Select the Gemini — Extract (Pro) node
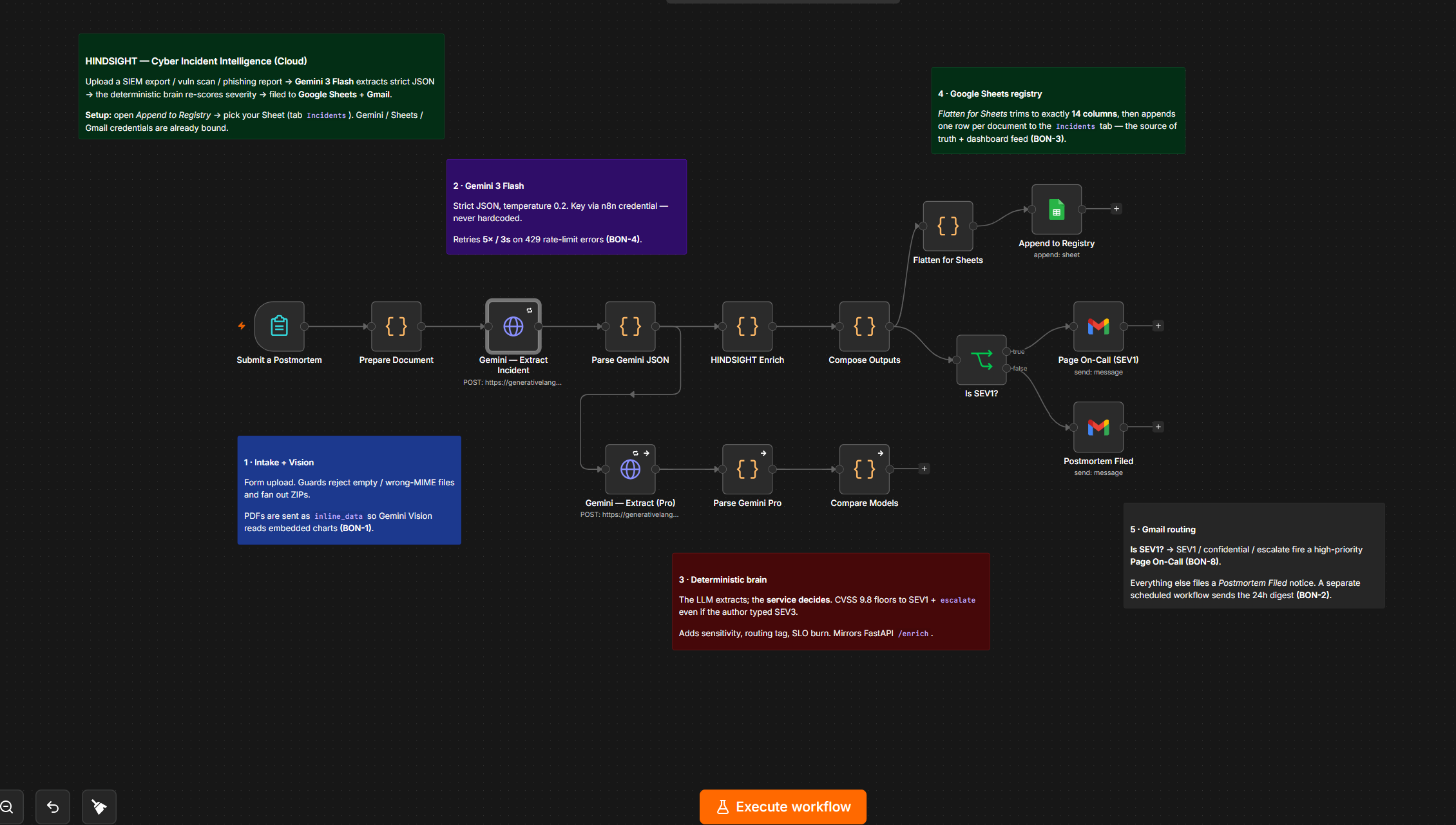 tap(631, 469)
